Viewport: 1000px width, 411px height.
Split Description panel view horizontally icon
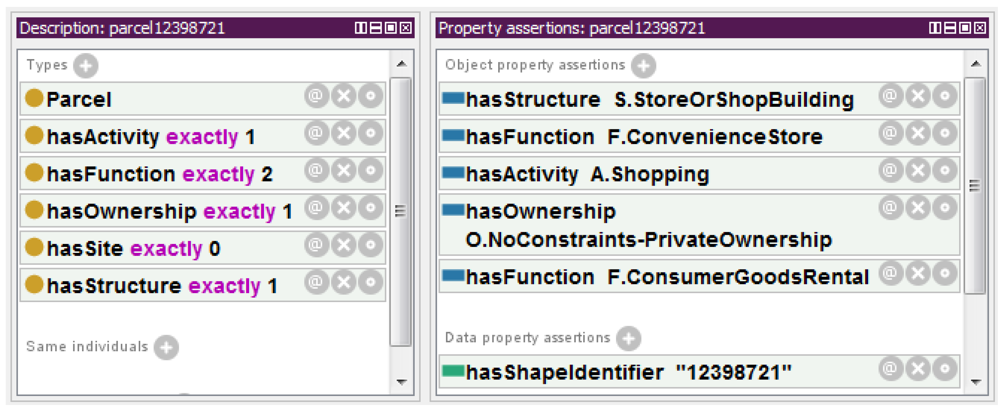pyautogui.click(x=376, y=27)
